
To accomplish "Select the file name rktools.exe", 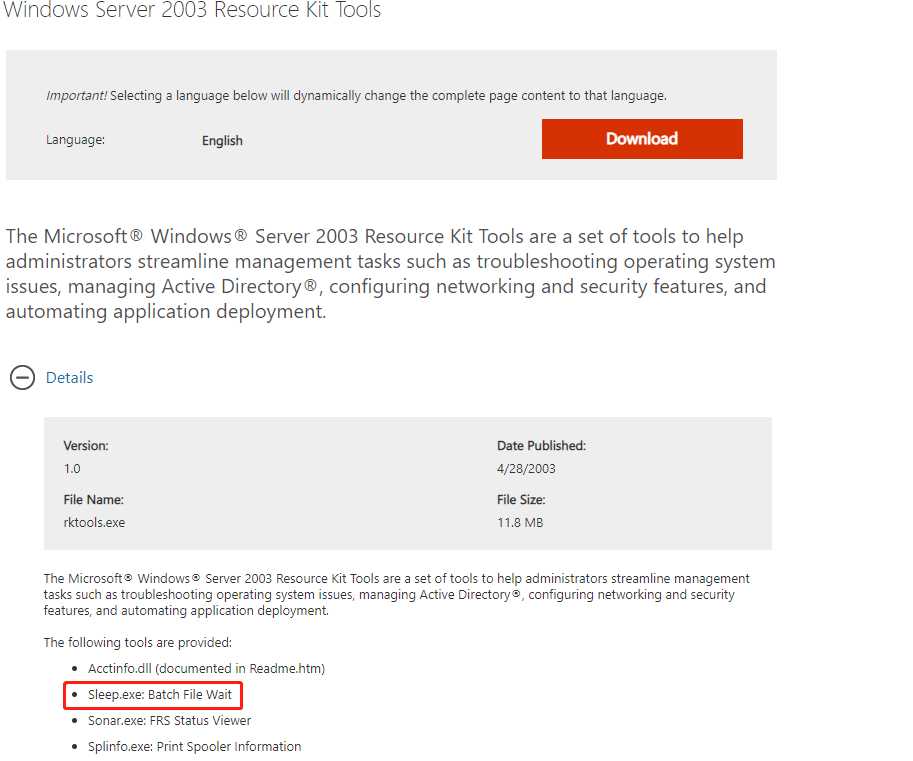I will pos(94,522).
